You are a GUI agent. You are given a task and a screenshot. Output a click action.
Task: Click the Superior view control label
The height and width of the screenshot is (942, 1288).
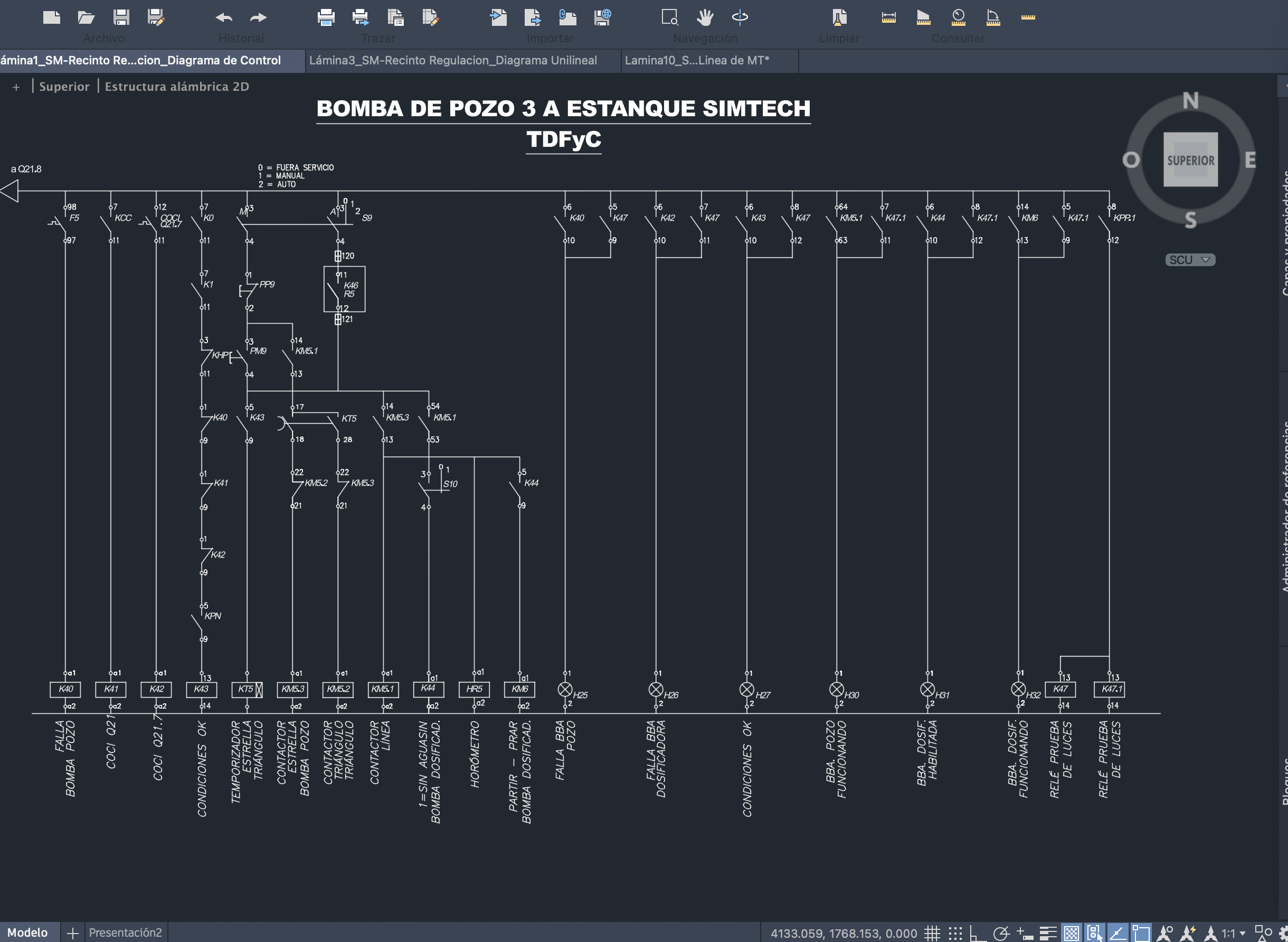pyautogui.click(x=64, y=87)
